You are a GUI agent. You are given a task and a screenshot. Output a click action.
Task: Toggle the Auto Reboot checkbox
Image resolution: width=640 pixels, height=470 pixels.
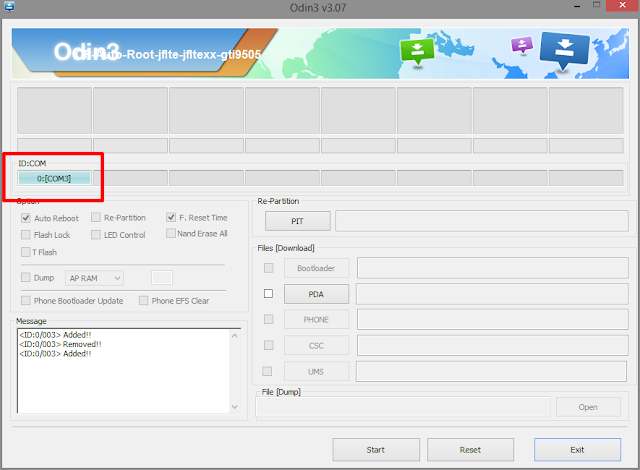click(x=26, y=218)
